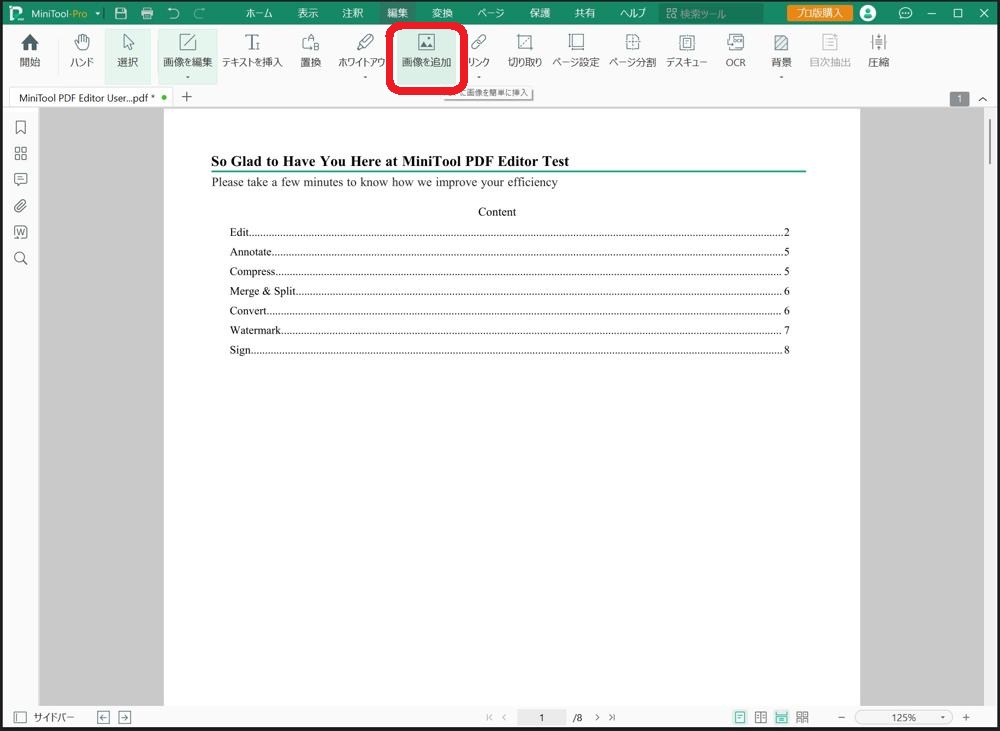Open the attachments paperclip panel
Viewport: 1000px width, 731px height.
pyautogui.click(x=20, y=206)
